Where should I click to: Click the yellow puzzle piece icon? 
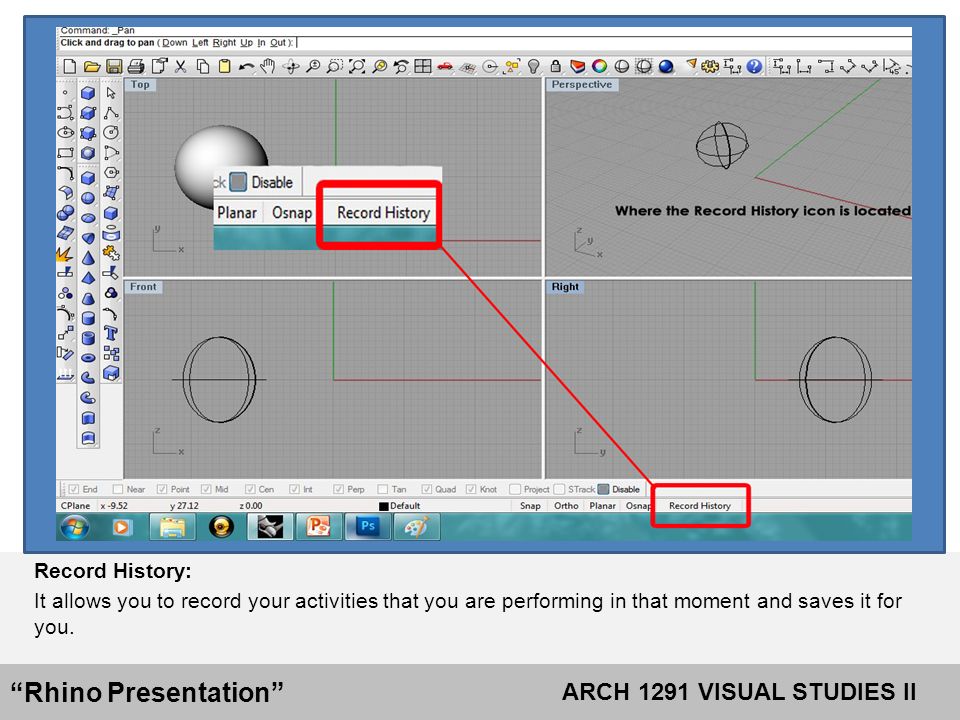(111, 253)
